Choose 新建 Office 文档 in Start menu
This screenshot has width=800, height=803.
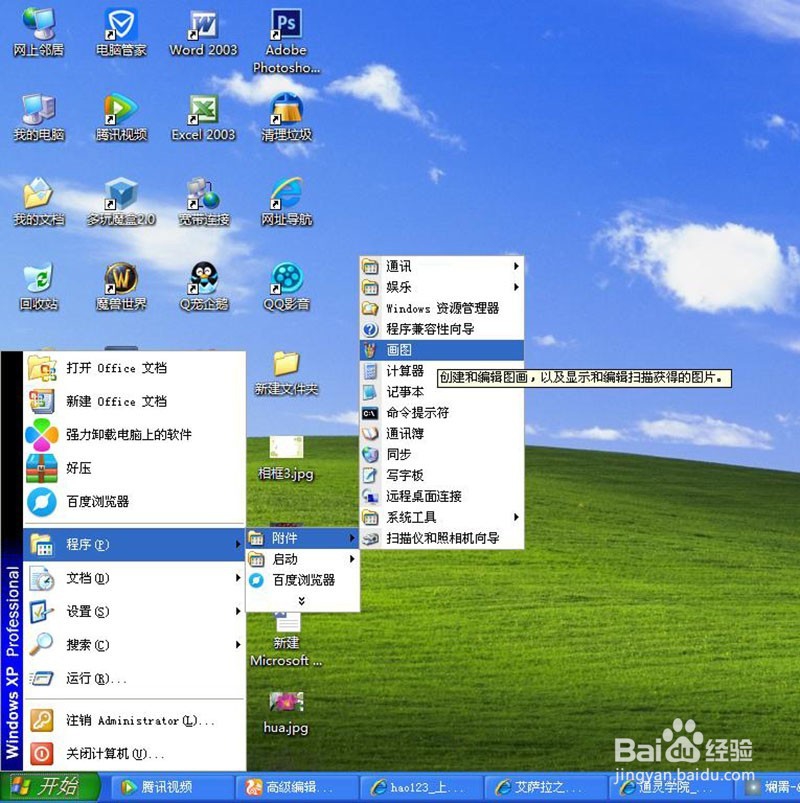134,401
